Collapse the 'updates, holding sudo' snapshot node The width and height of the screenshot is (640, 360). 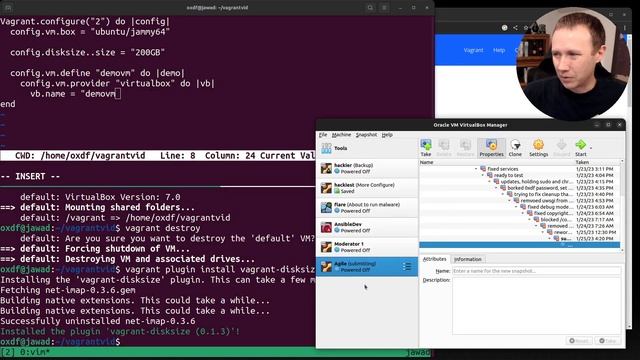coord(489,182)
